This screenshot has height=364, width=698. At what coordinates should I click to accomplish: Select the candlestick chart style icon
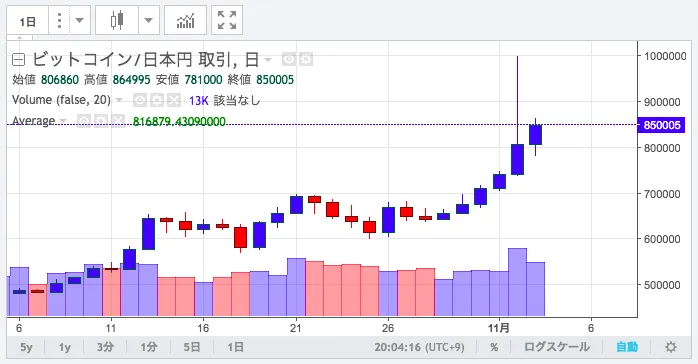117,20
